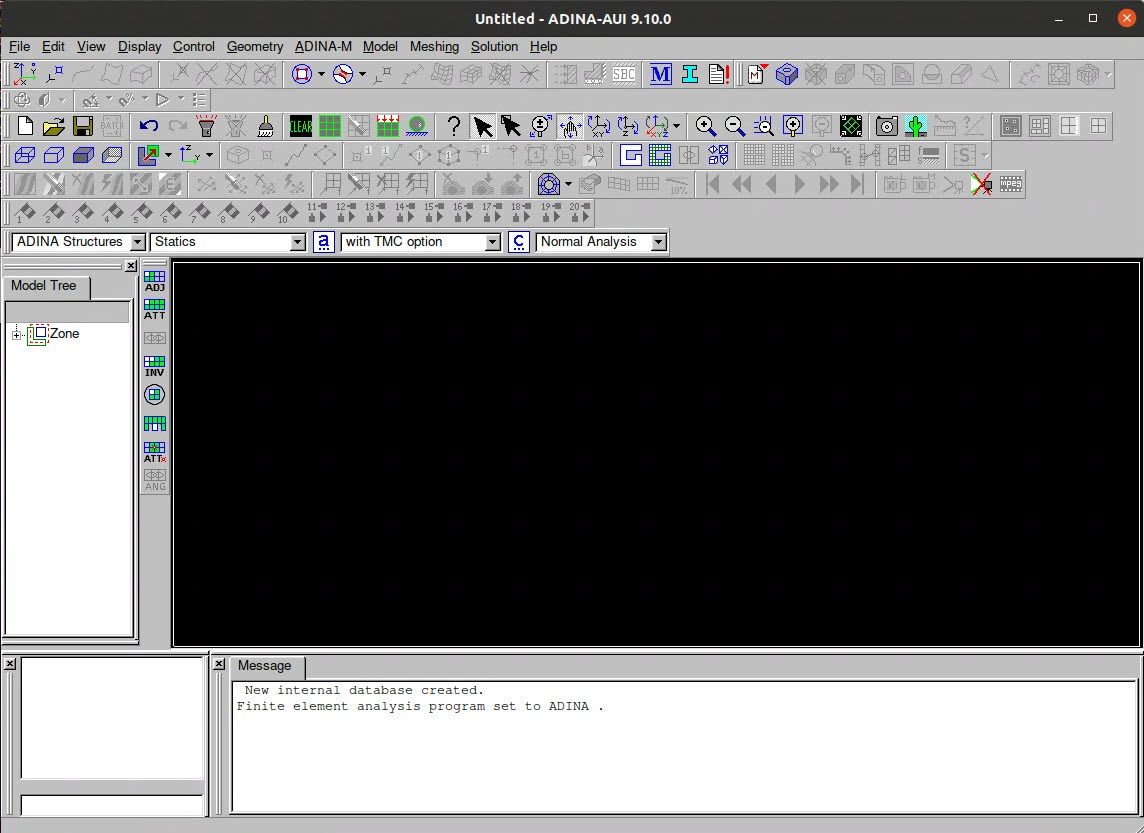Save animation as MPEG movie
The height and width of the screenshot is (833, 1144).
click(1010, 184)
